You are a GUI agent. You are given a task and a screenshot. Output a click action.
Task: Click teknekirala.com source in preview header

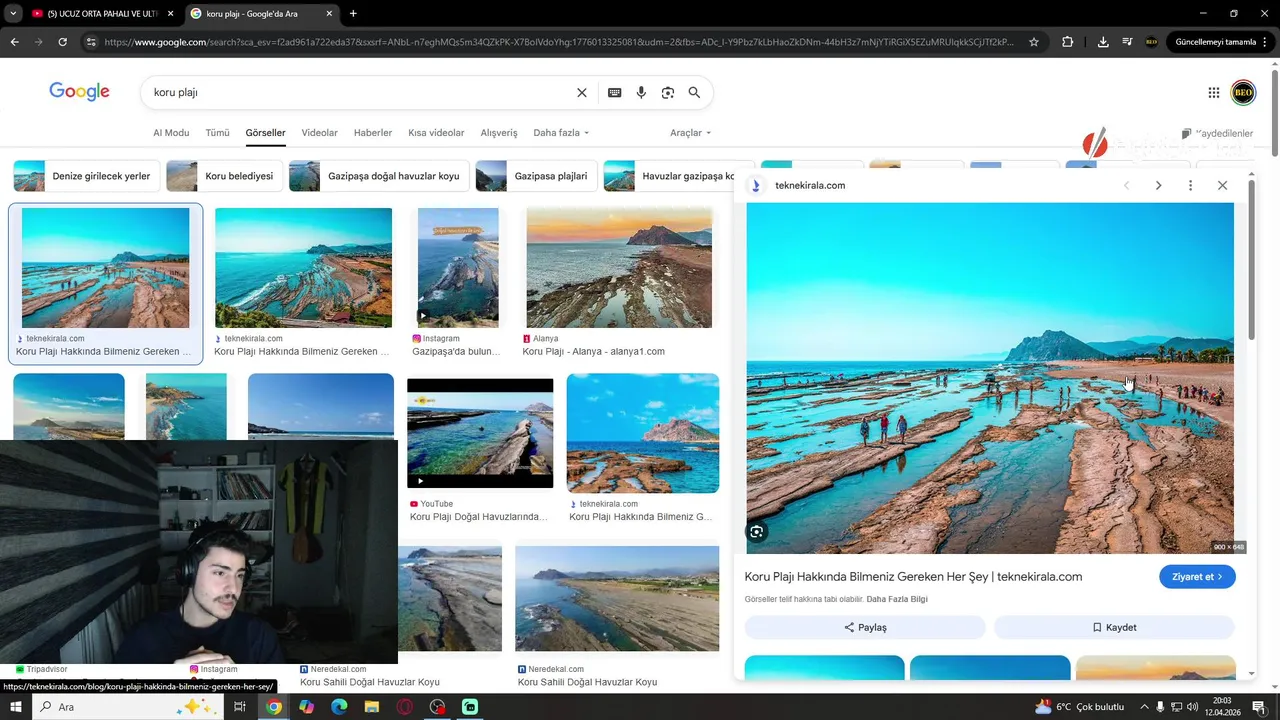tap(810, 185)
